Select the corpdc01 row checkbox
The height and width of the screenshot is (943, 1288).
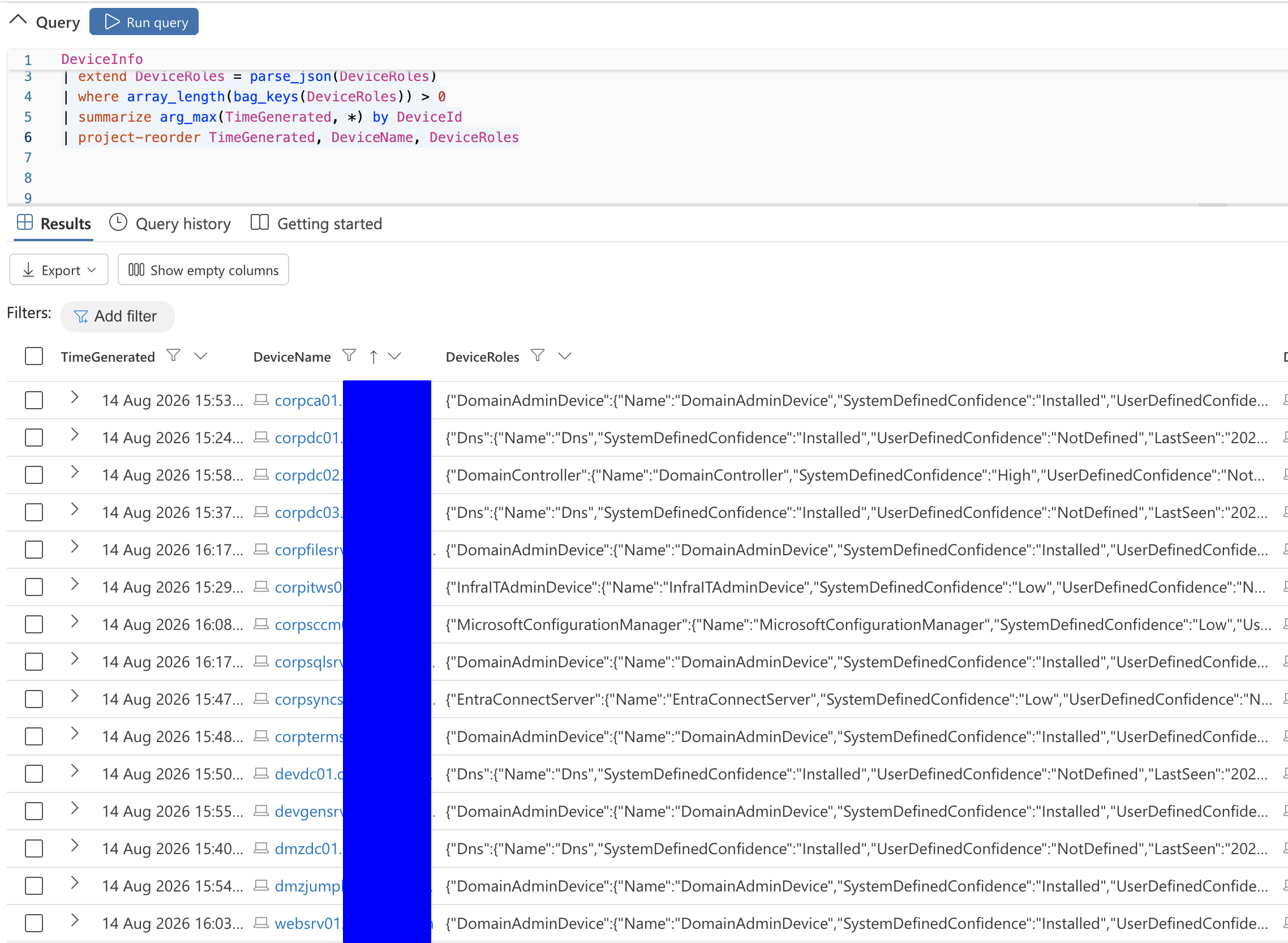coord(33,438)
